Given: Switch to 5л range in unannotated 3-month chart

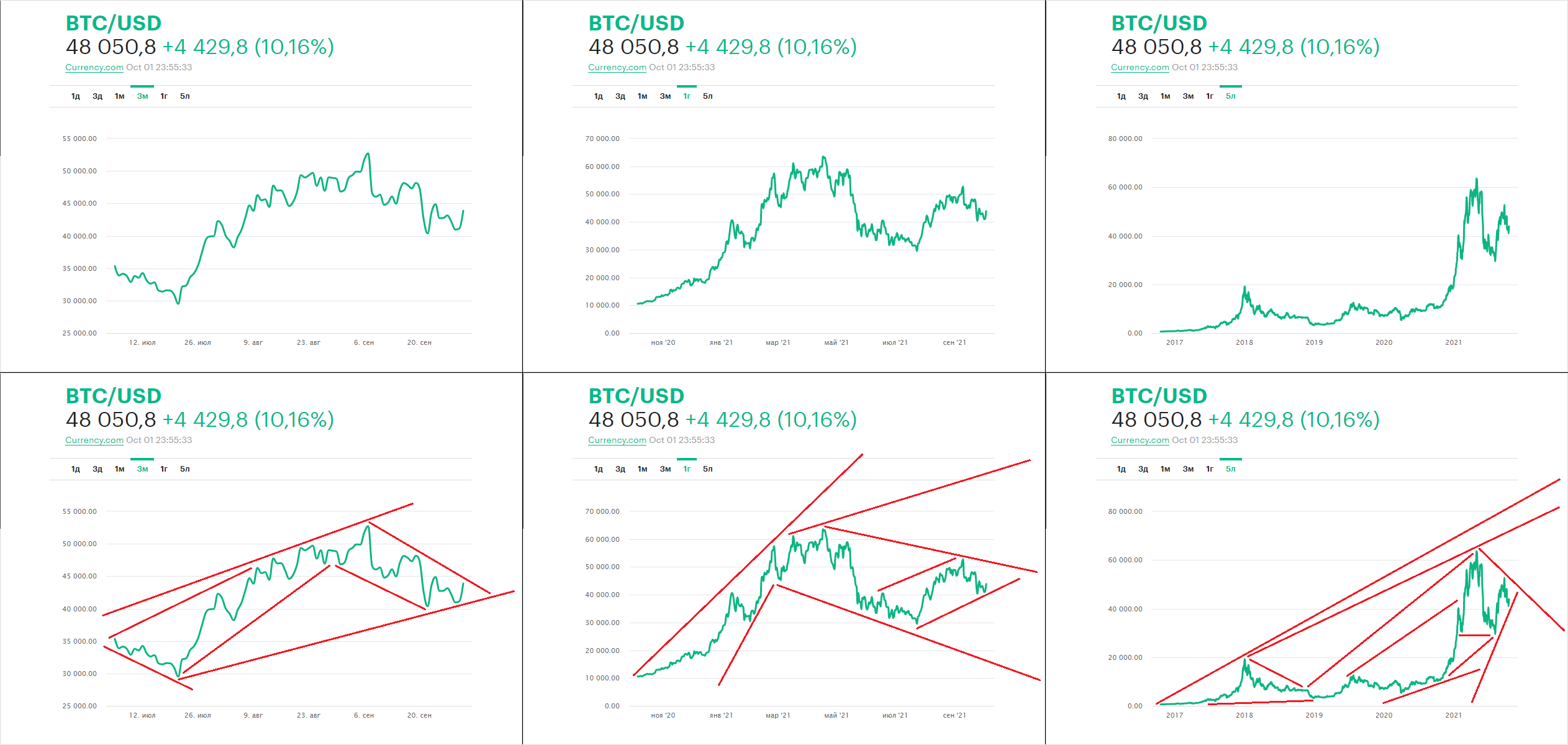Looking at the screenshot, I should (185, 96).
